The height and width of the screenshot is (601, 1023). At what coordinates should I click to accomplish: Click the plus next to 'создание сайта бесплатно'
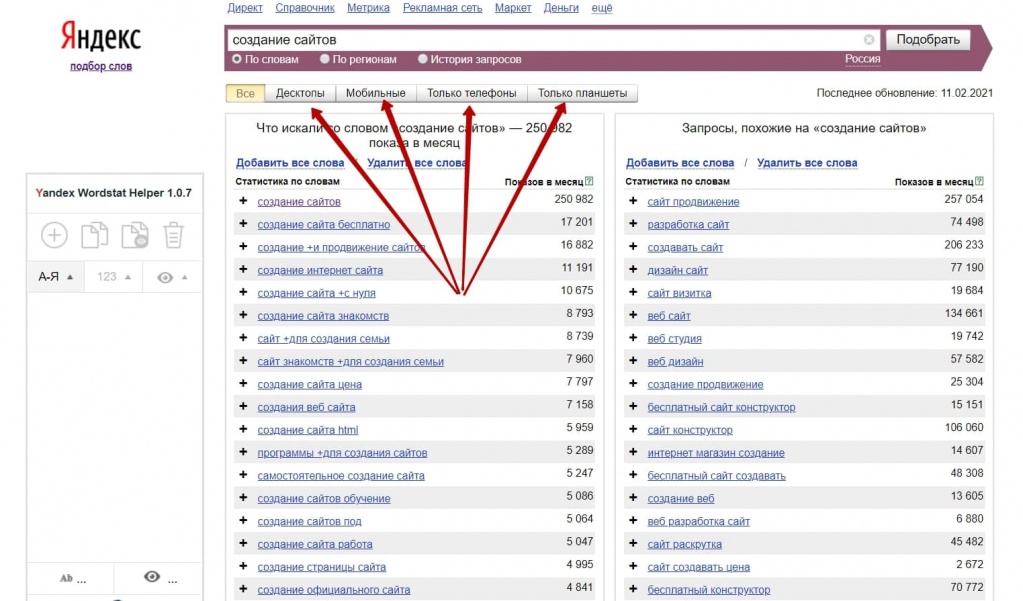tap(243, 224)
